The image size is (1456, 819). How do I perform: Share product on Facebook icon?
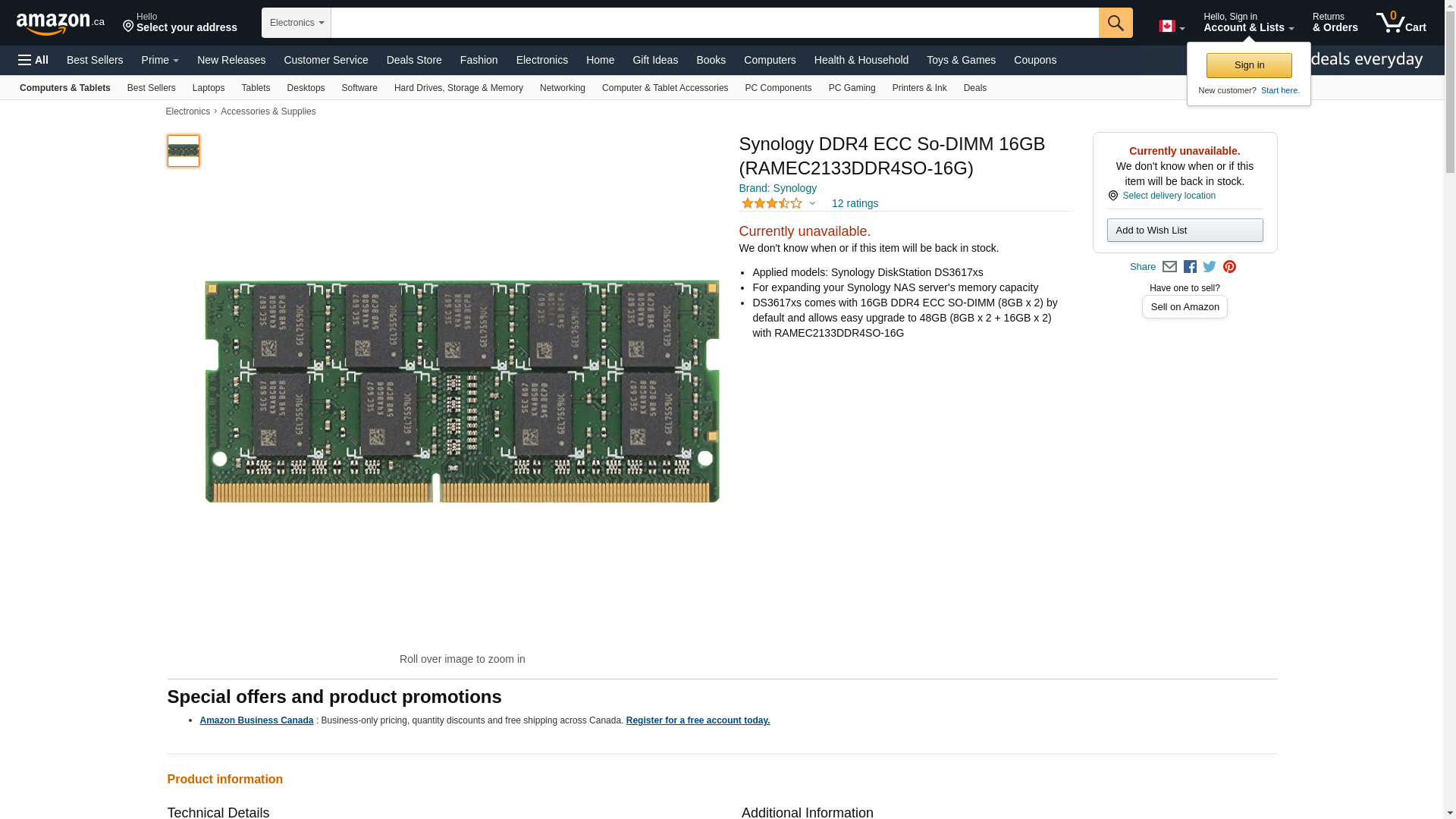point(1190,267)
